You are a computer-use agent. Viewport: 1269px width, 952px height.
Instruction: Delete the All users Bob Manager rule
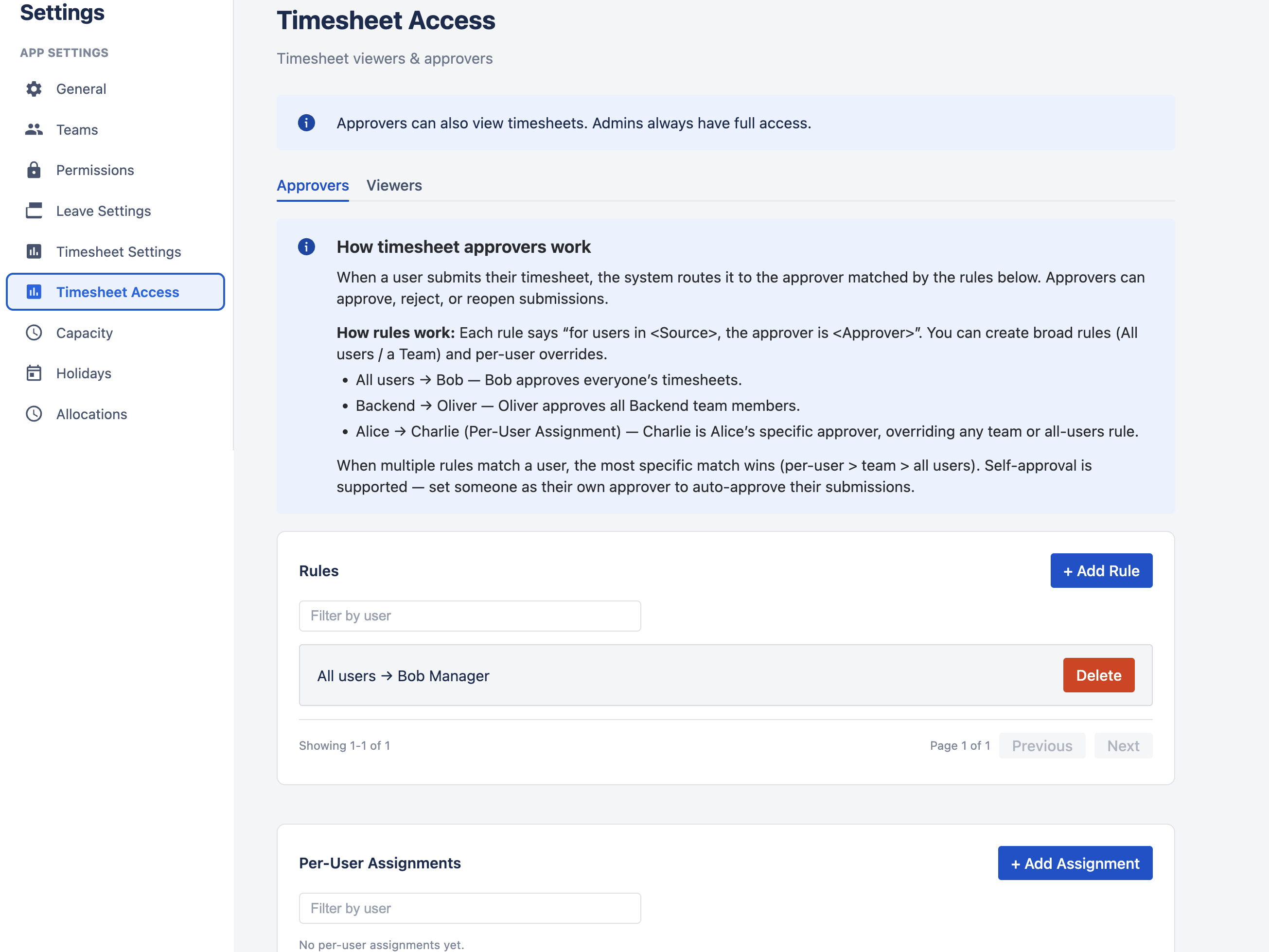pyautogui.click(x=1098, y=675)
